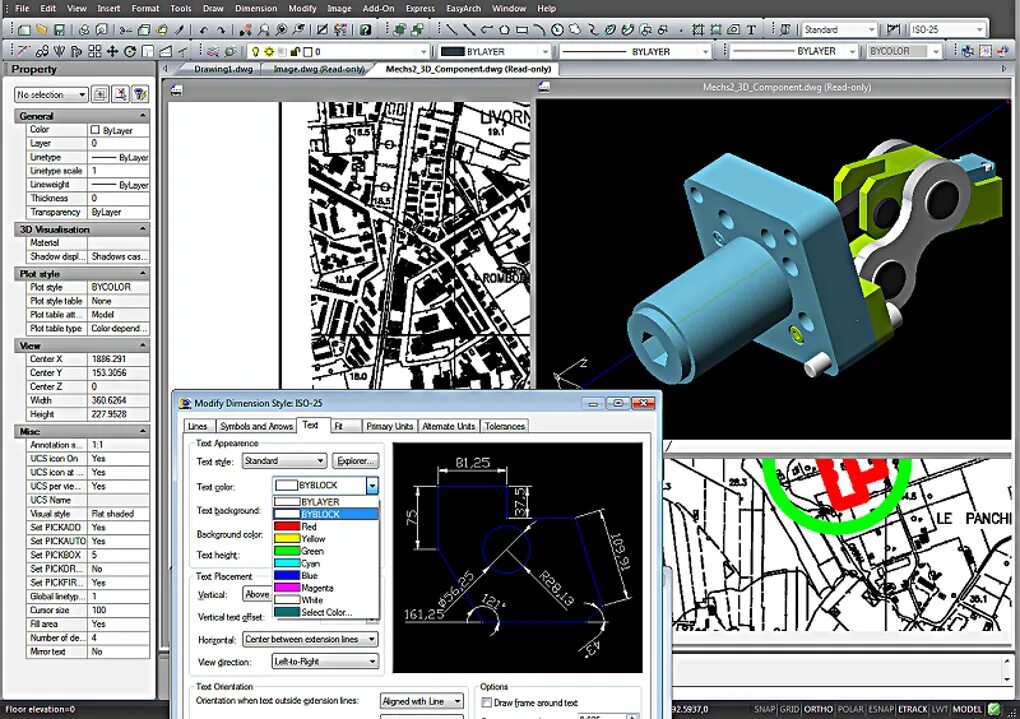
Task: Select the Line drawing tool icon
Action: 451,30
